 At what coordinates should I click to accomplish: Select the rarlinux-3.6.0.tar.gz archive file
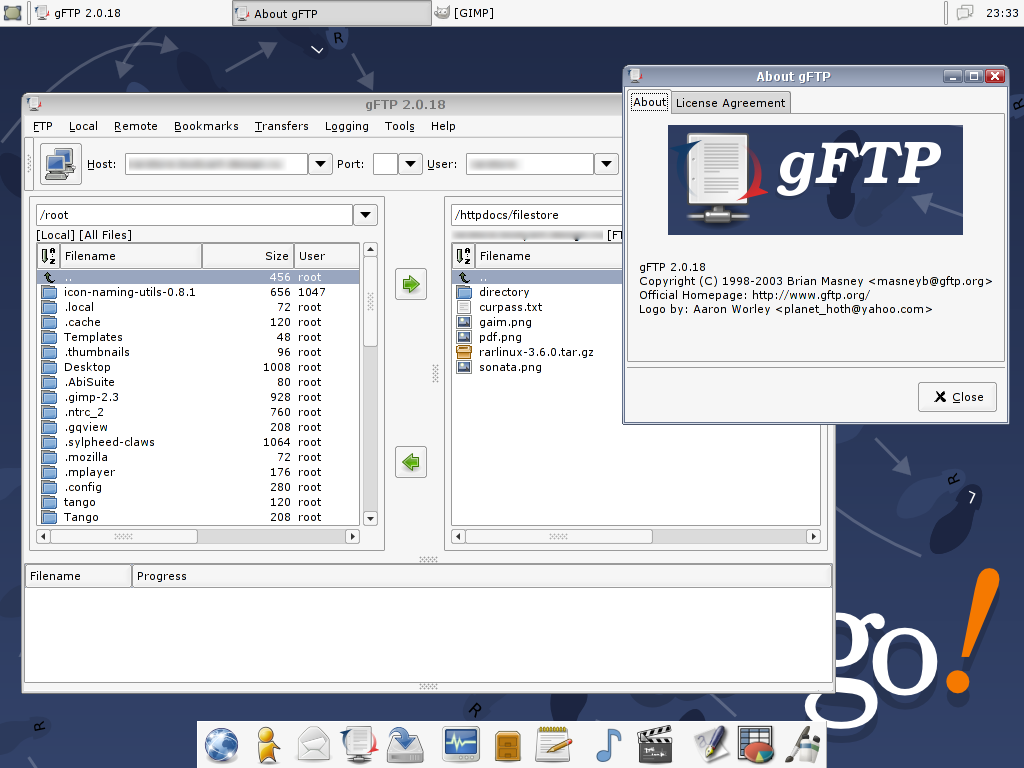[x=536, y=352]
